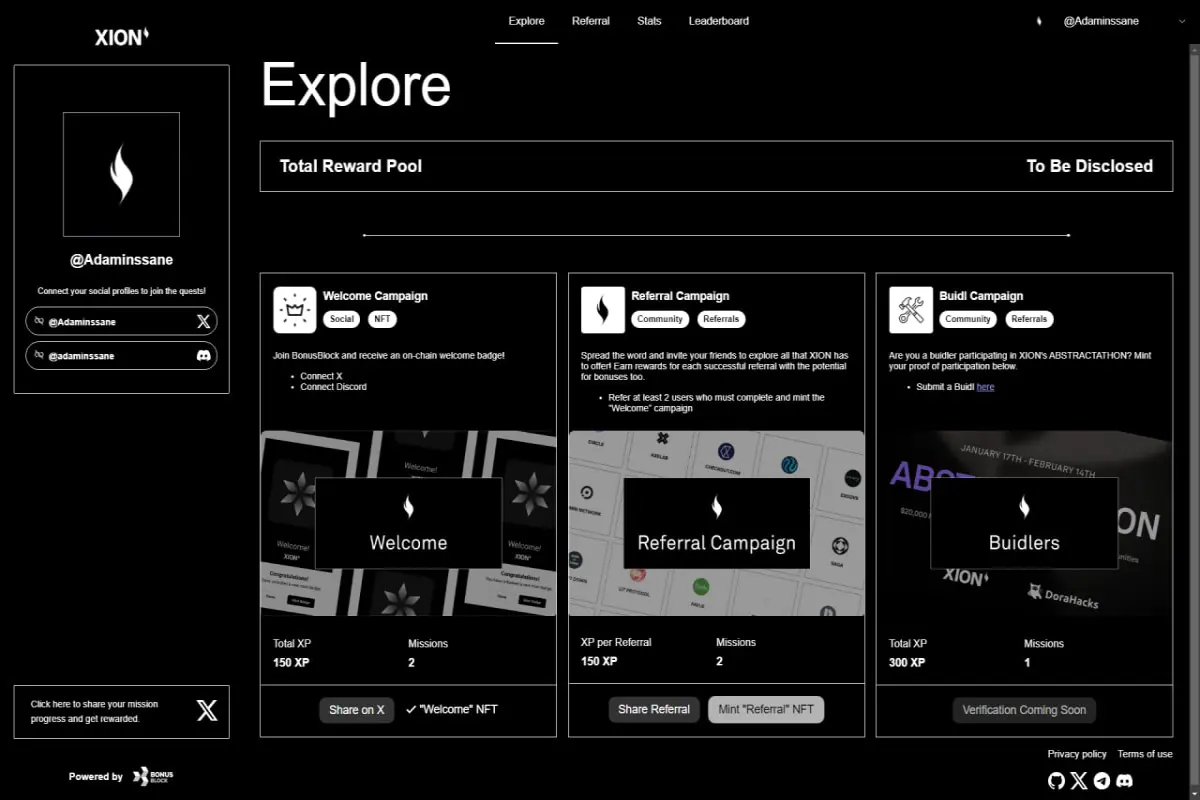Screen dimensions: 1200x800
Task: Click the Social tag on Welcome Campaign
Action: pos(342,319)
